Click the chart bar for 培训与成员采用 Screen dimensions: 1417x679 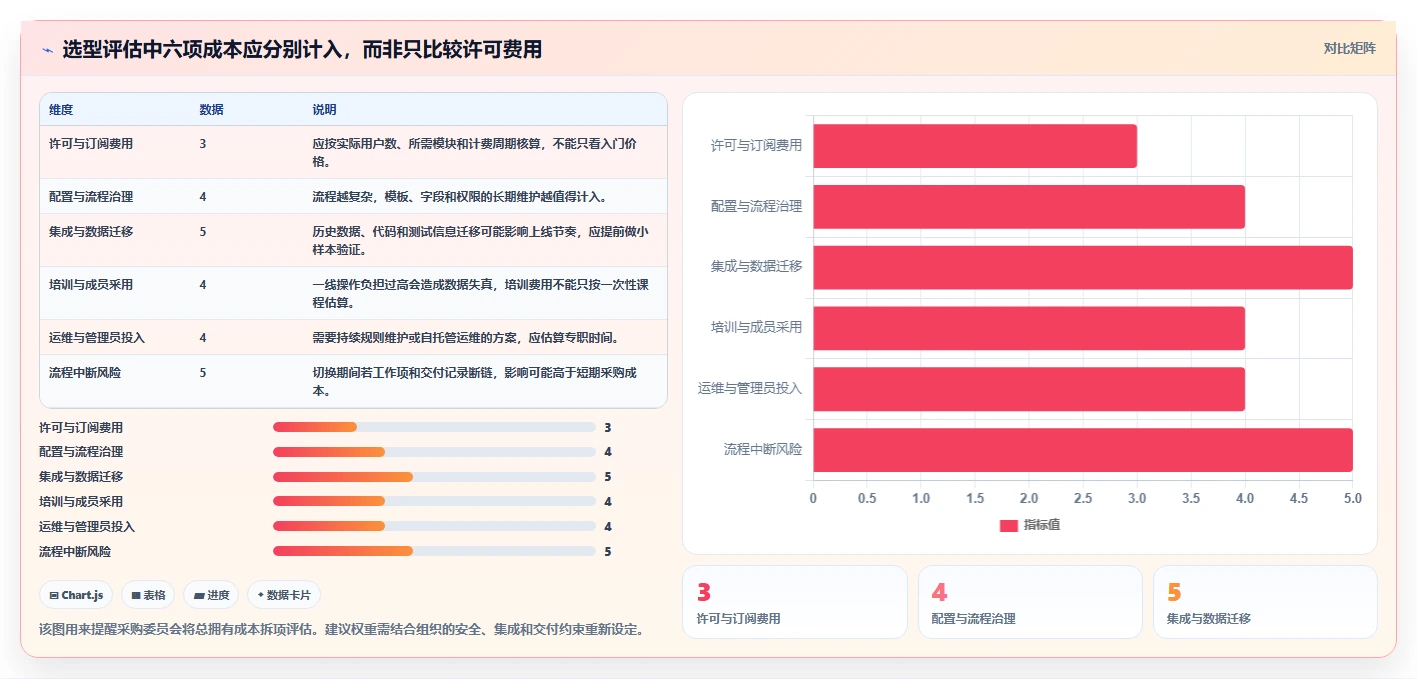pos(1029,328)
